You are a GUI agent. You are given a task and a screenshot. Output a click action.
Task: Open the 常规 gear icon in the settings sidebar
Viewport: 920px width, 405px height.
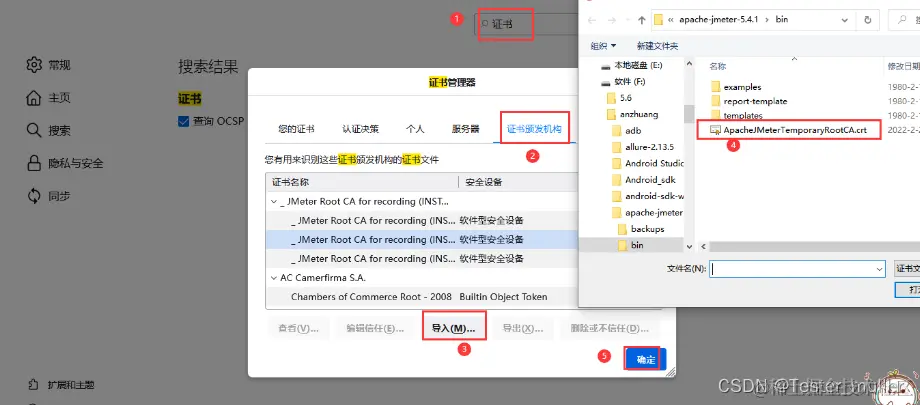34,65
